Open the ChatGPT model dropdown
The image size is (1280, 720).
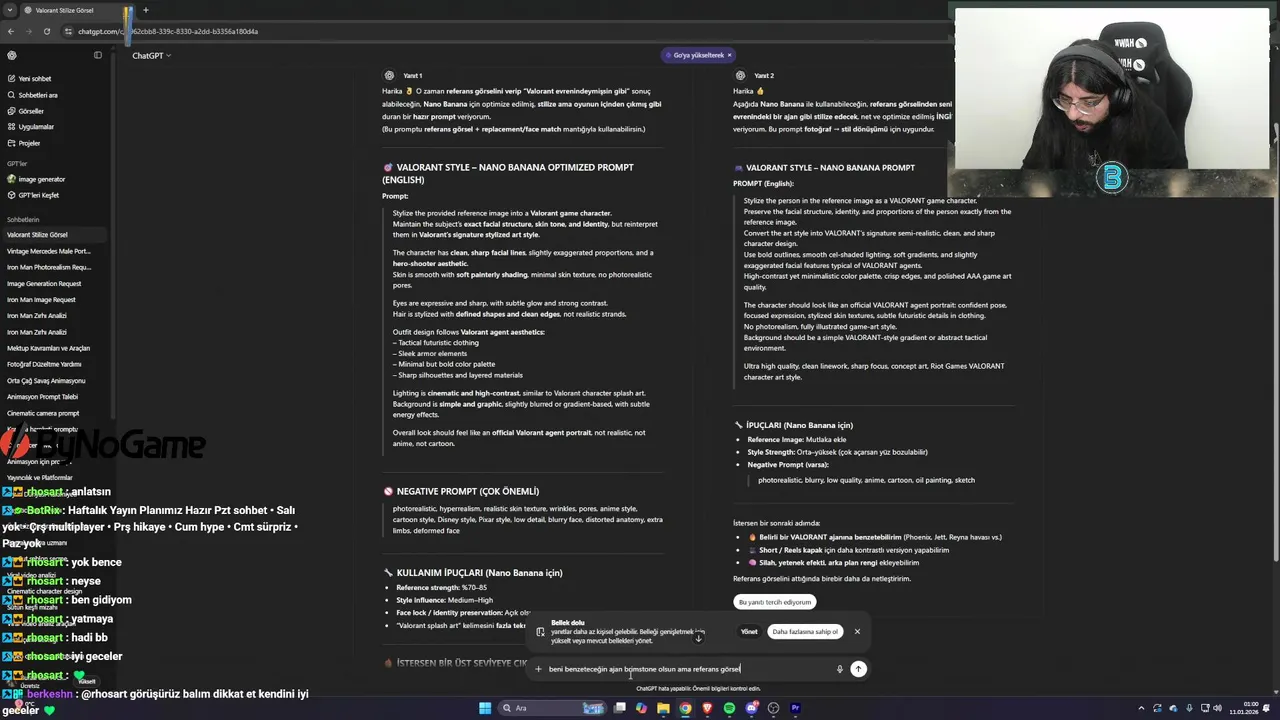(x=152, y=55)
